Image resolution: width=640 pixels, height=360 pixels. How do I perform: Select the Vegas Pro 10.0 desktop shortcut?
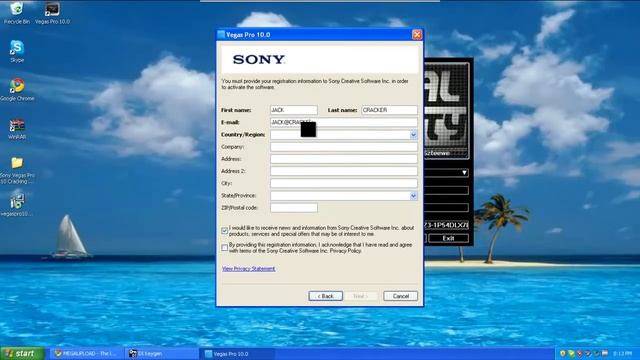[52, 12]
